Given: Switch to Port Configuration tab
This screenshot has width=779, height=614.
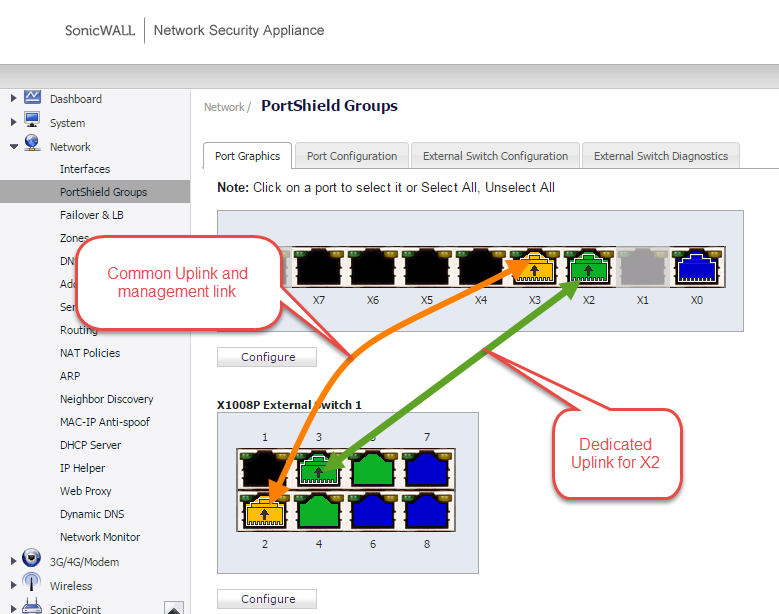Looking at the screenshot, I should (x=351, y=156).
